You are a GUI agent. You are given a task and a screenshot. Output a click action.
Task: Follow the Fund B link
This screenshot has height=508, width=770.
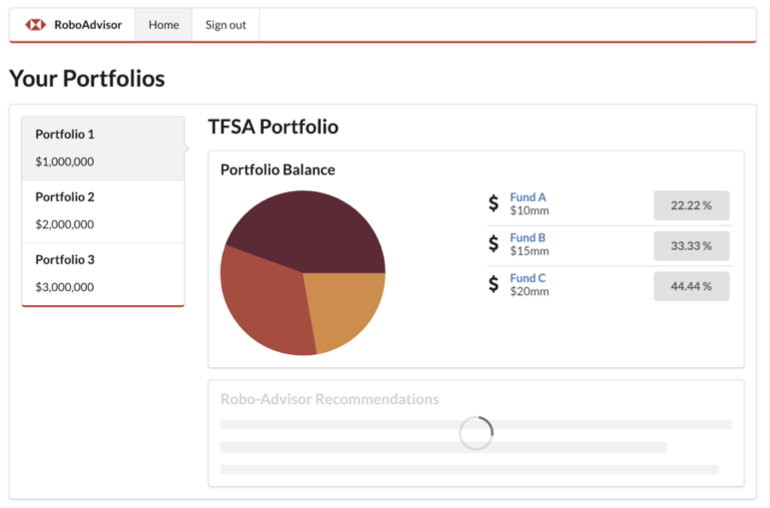click(528, 238)
